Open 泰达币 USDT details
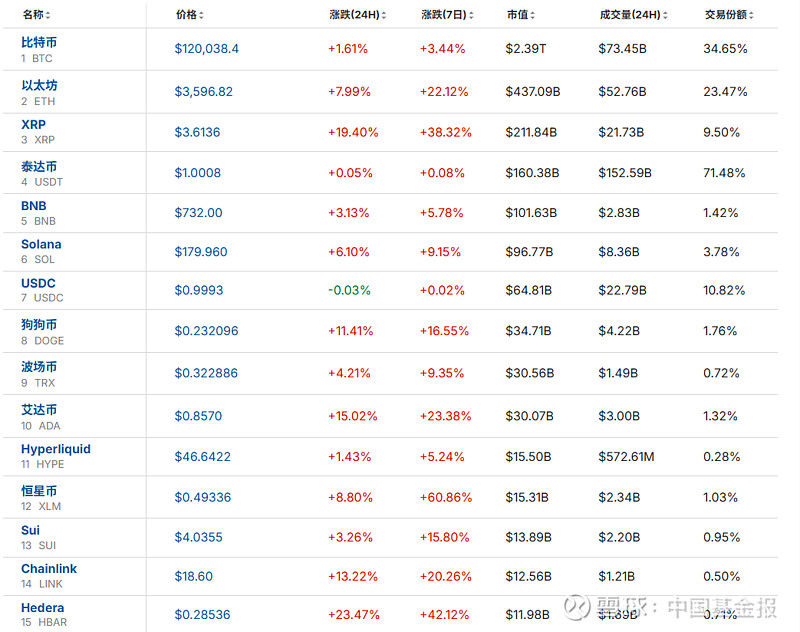The width and height of the screenshot is (800, 632). coord(39,166)
